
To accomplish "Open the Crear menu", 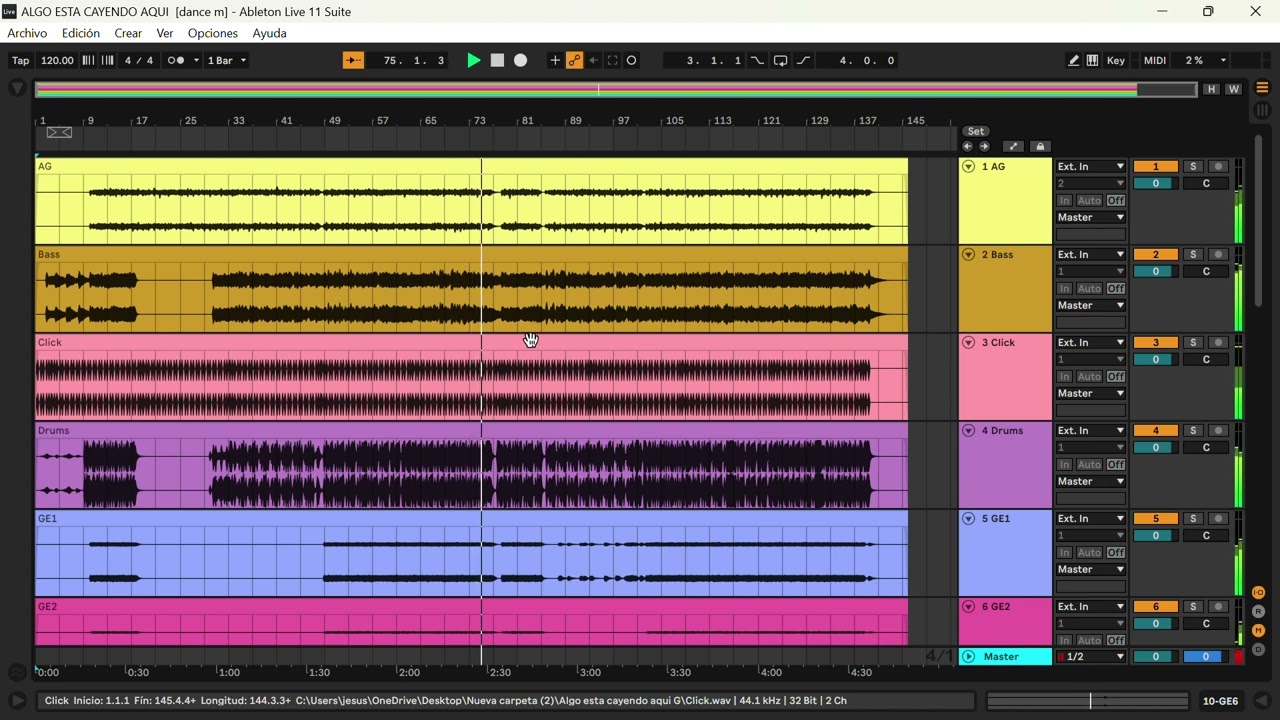I will 128,33.
